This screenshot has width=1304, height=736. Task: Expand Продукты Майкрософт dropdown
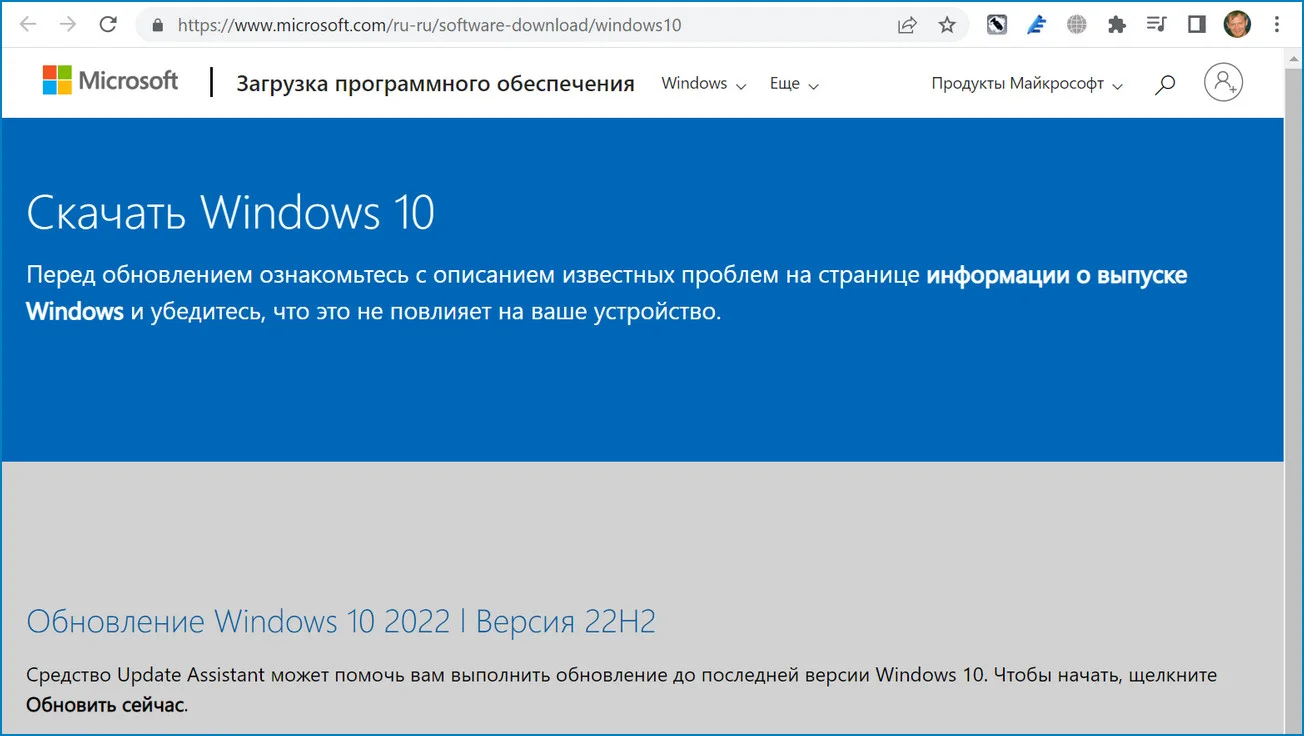click(x=1027, y=84)
